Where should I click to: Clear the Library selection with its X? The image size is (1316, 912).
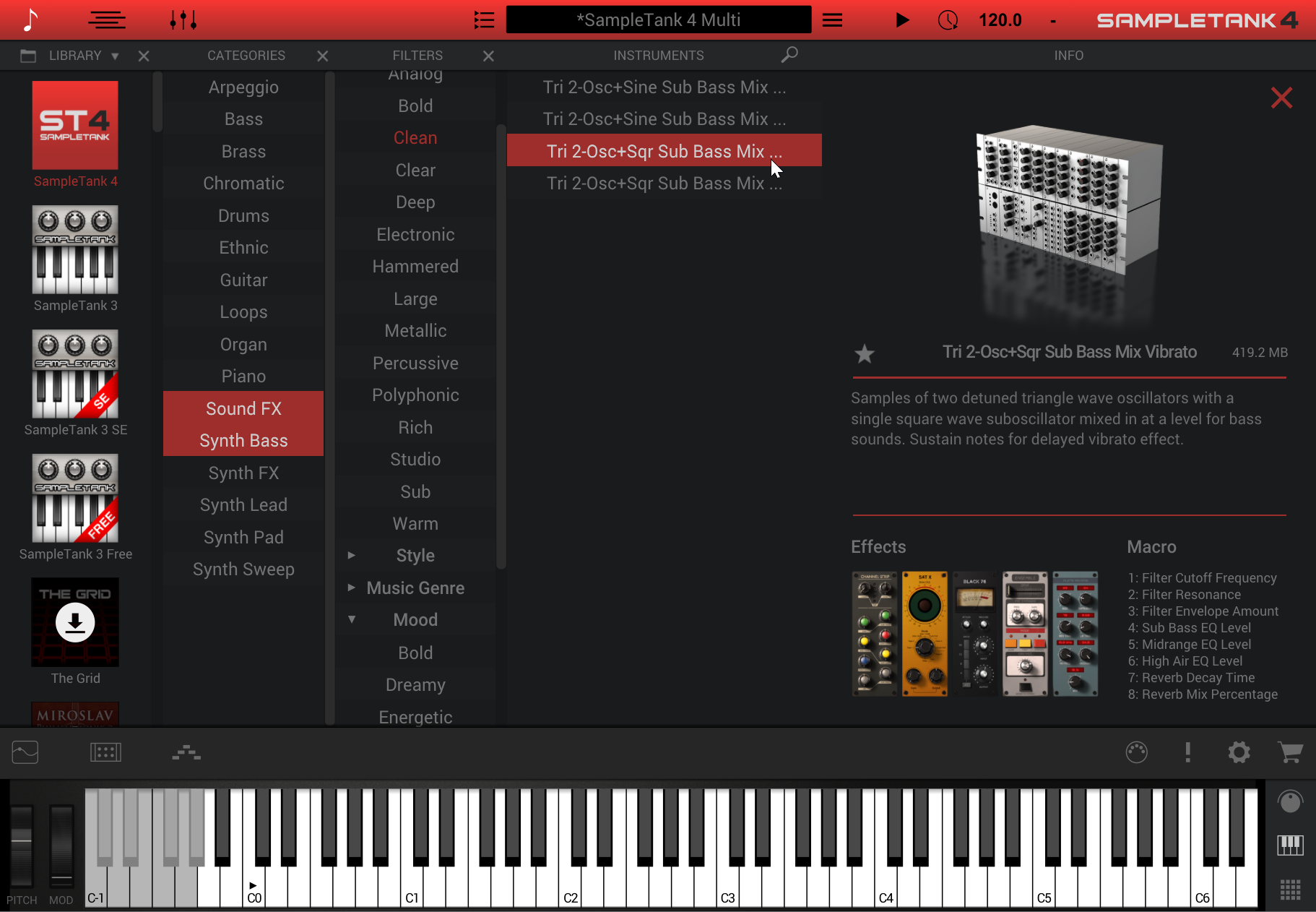(144, 56)
